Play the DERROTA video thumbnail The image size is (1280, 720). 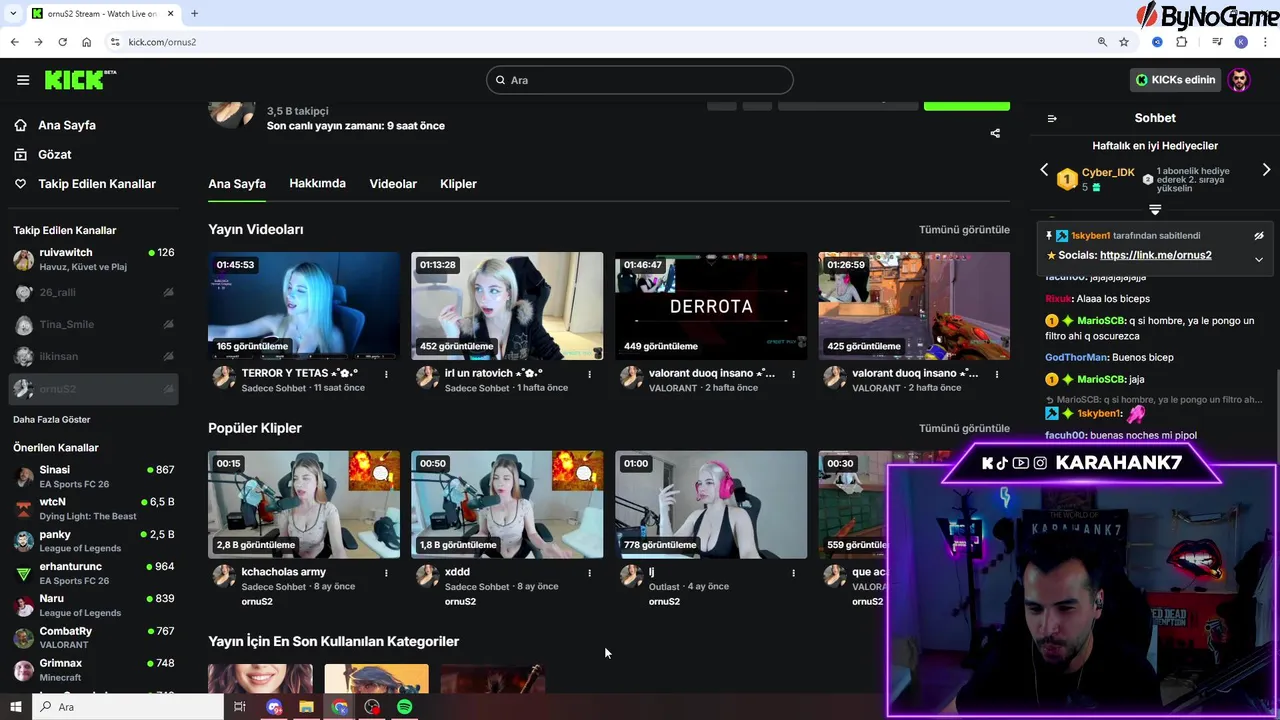711,305
